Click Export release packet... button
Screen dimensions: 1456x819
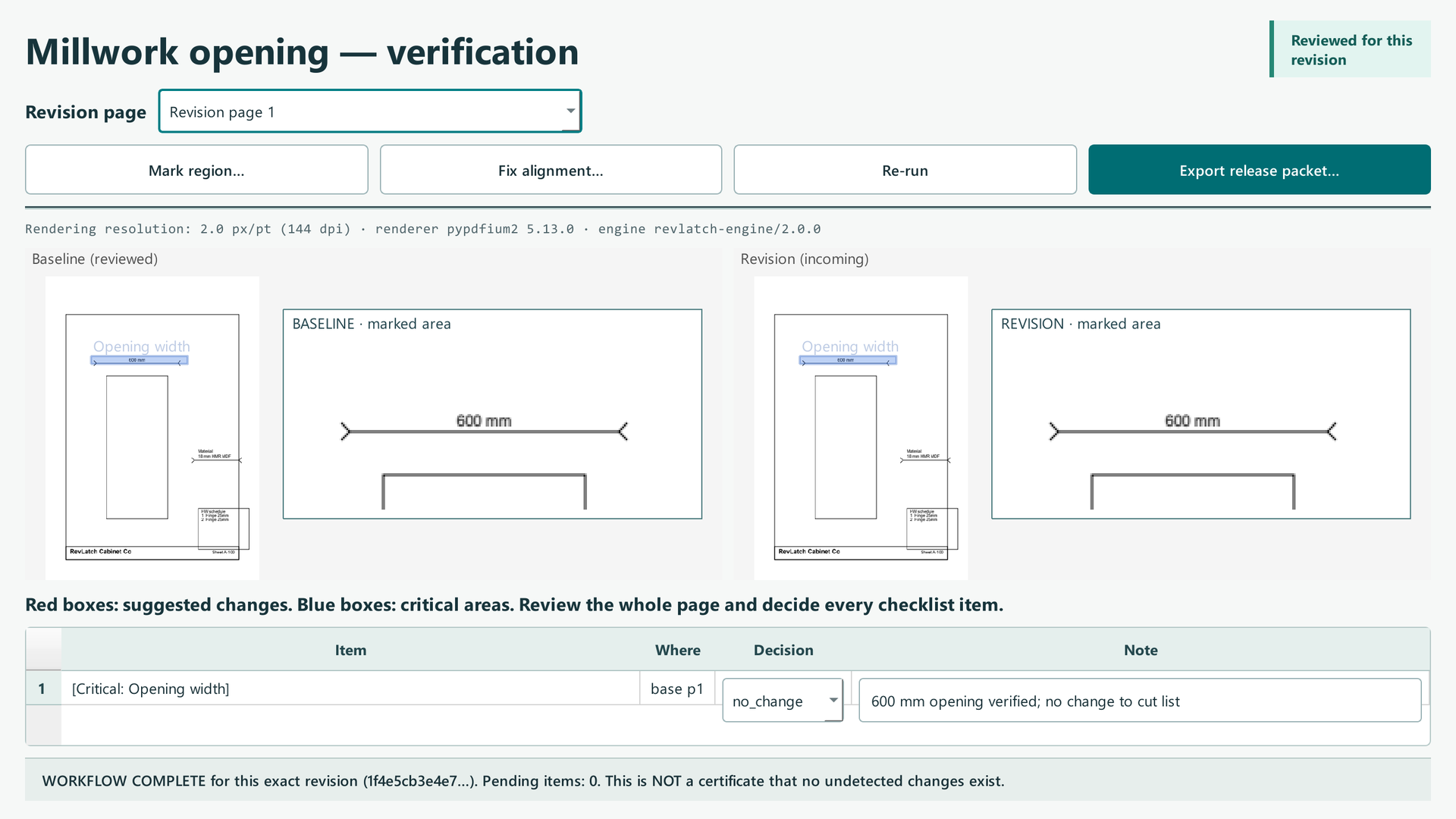(1259, 170)
